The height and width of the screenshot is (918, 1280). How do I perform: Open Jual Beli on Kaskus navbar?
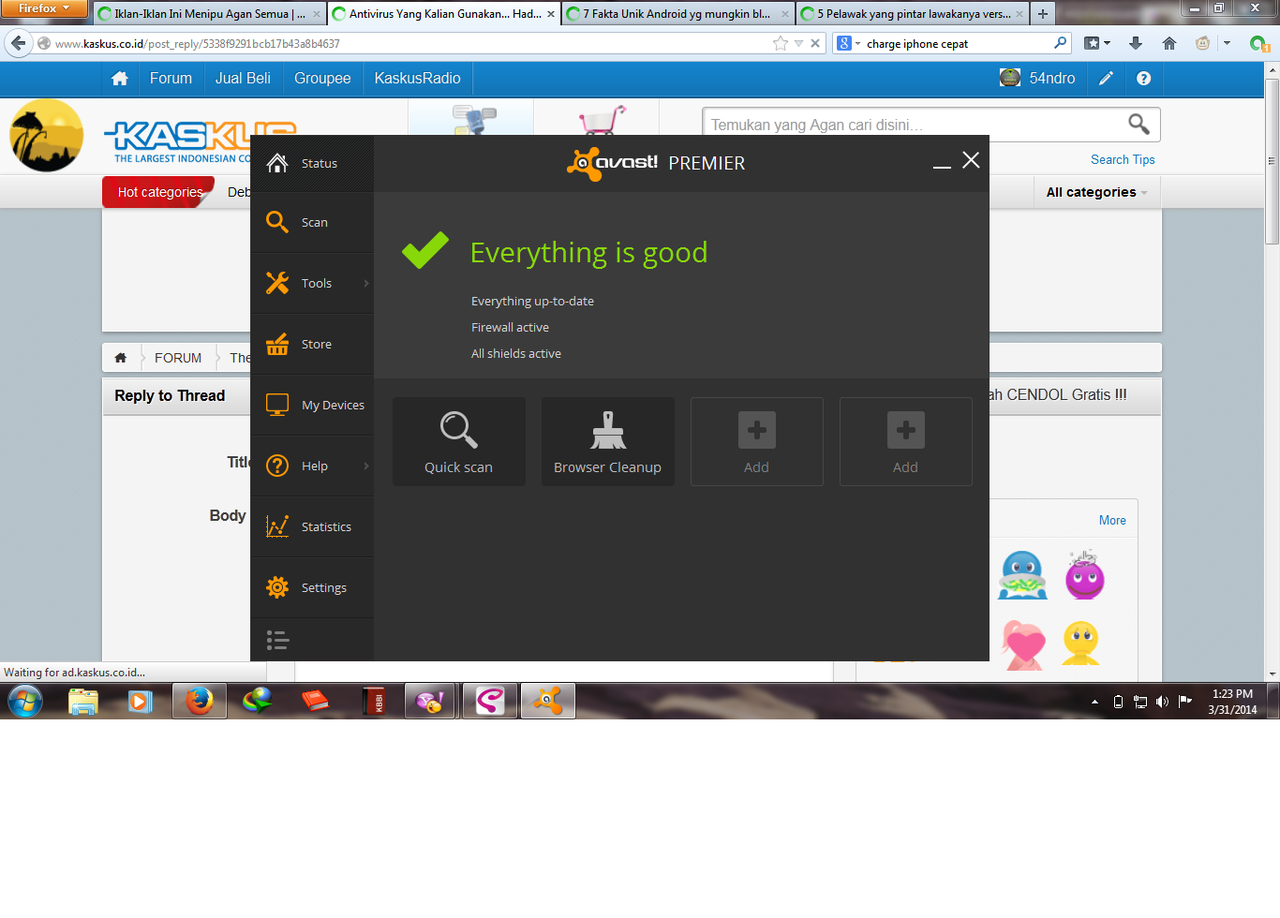tap(243, 78)
